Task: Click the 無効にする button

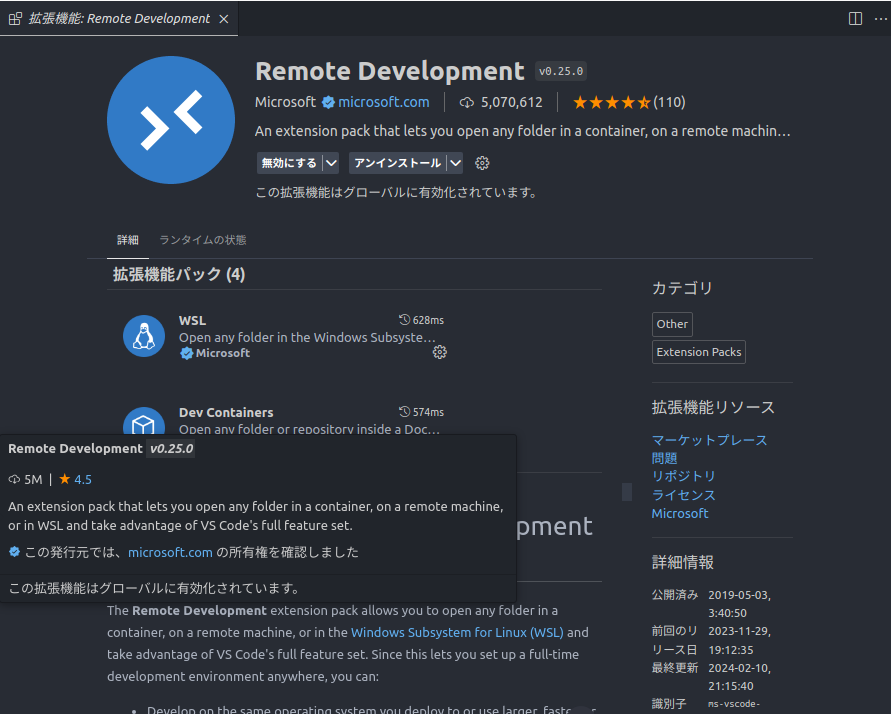Action: [x=289, y=164]
